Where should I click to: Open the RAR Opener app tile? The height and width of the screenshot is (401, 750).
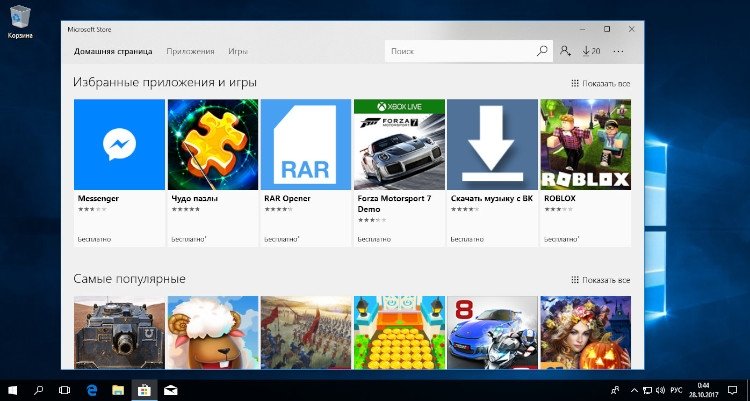pos(306,173)
